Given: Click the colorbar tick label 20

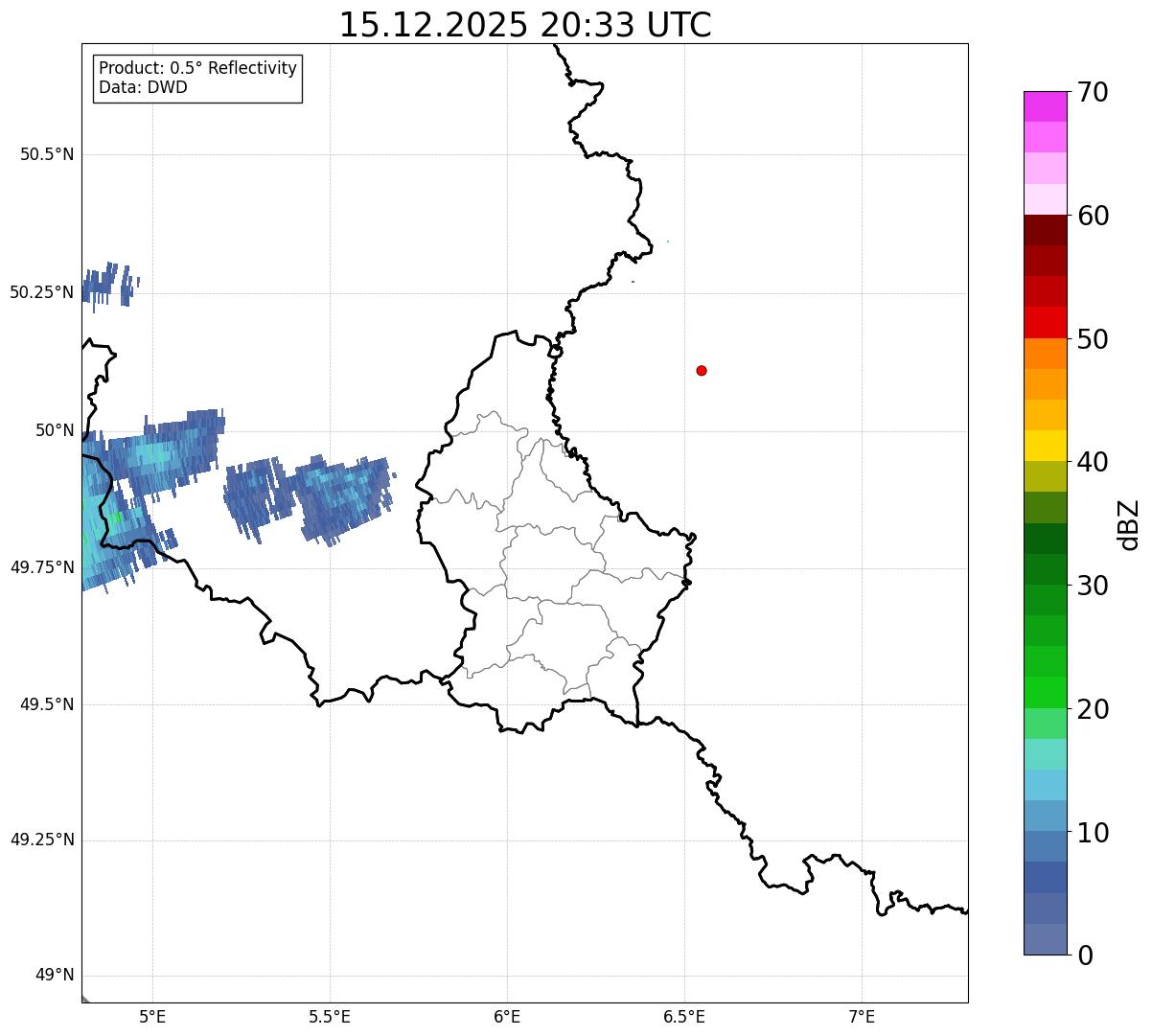Looking at the screenshot, I should (x=1094, y=709).
